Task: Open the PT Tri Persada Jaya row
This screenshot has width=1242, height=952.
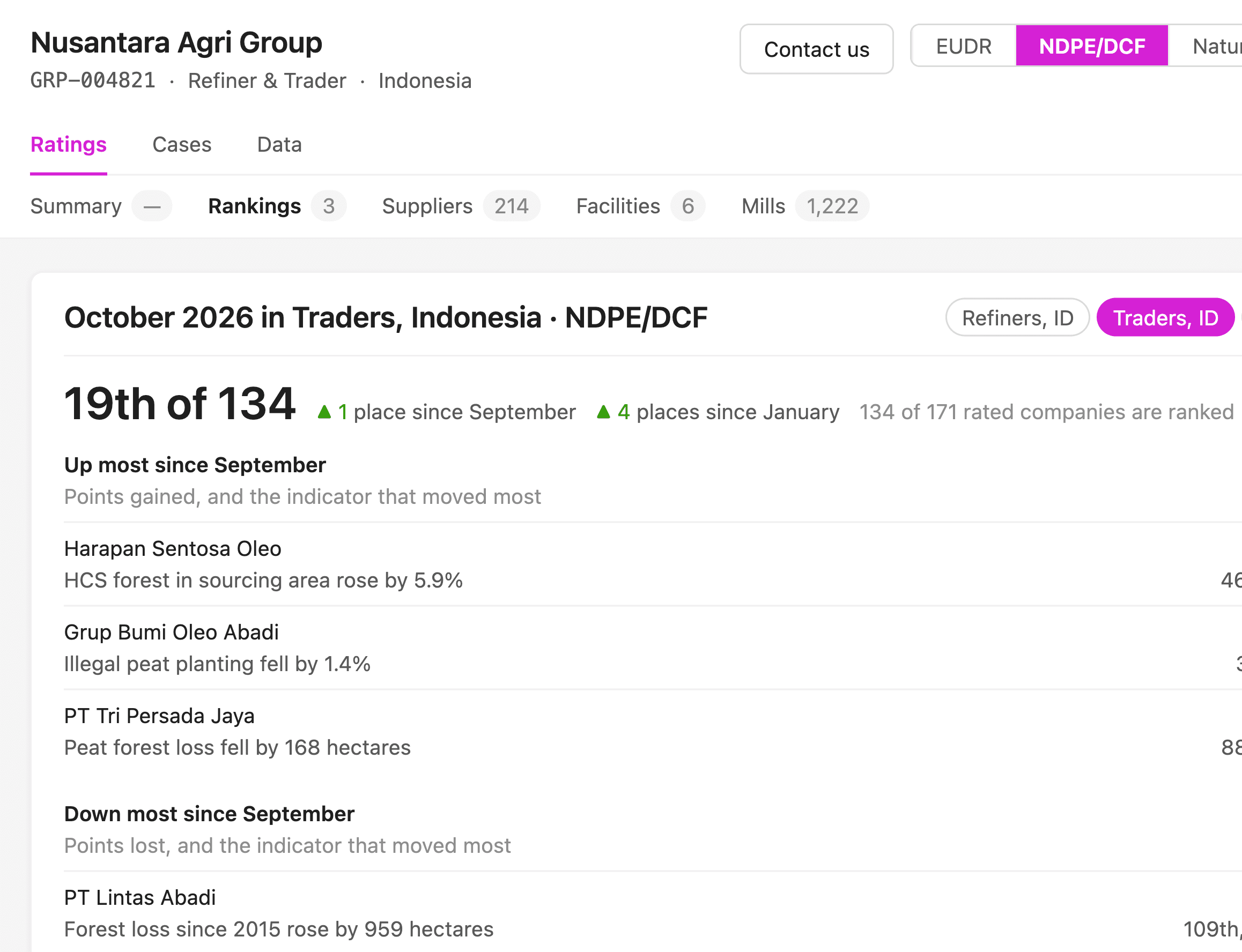Action: [653, 732]
